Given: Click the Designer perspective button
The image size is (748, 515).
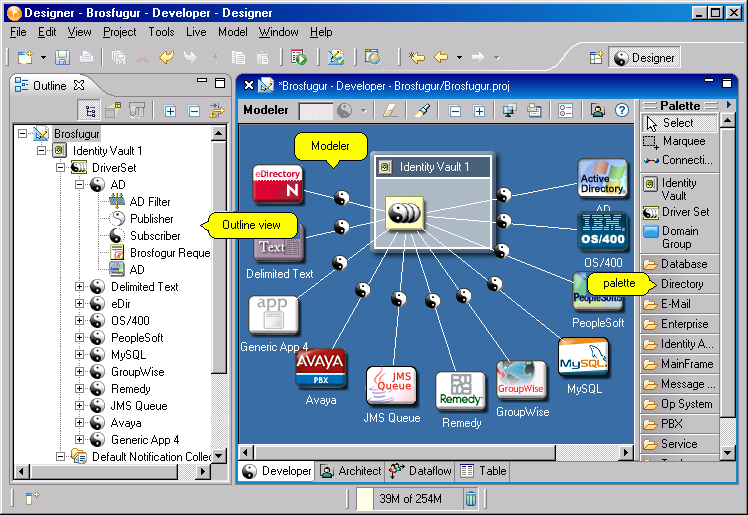Looking at the screenshot, I should (x=644, y=58).
